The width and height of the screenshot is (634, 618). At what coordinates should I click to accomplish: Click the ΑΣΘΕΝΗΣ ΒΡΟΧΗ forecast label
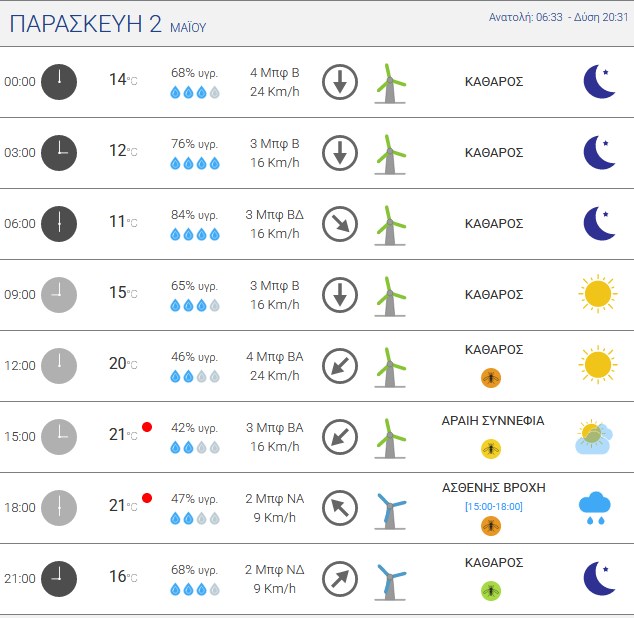click(x=494, y=488)
